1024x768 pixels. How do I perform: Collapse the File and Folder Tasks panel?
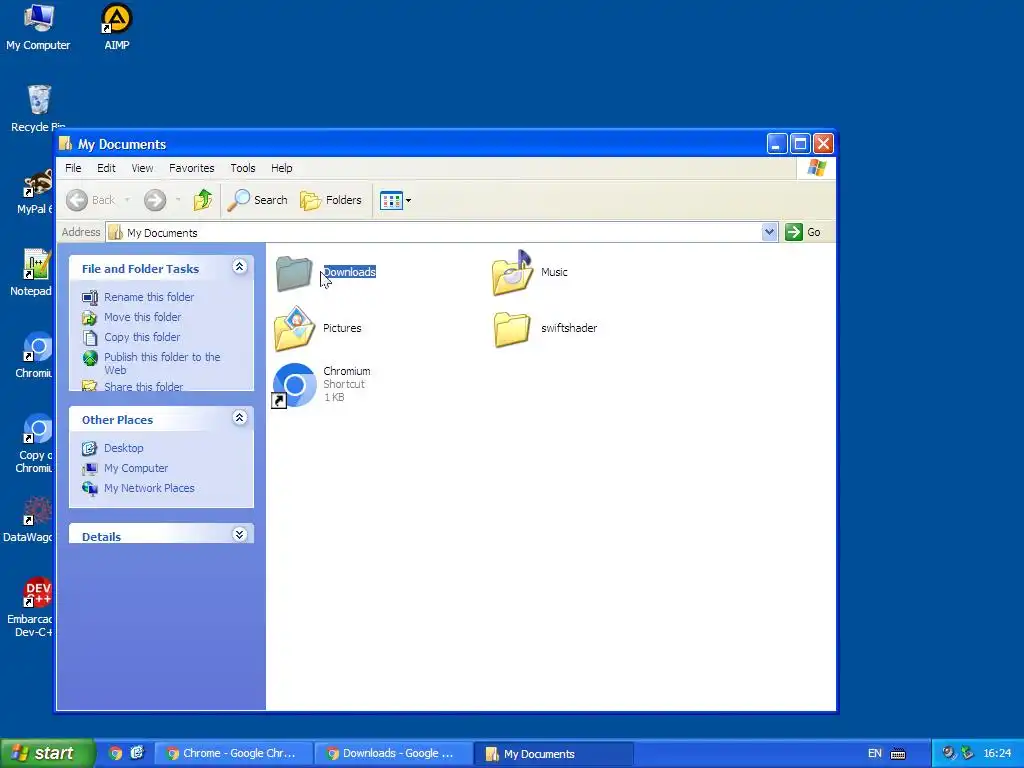240,266
